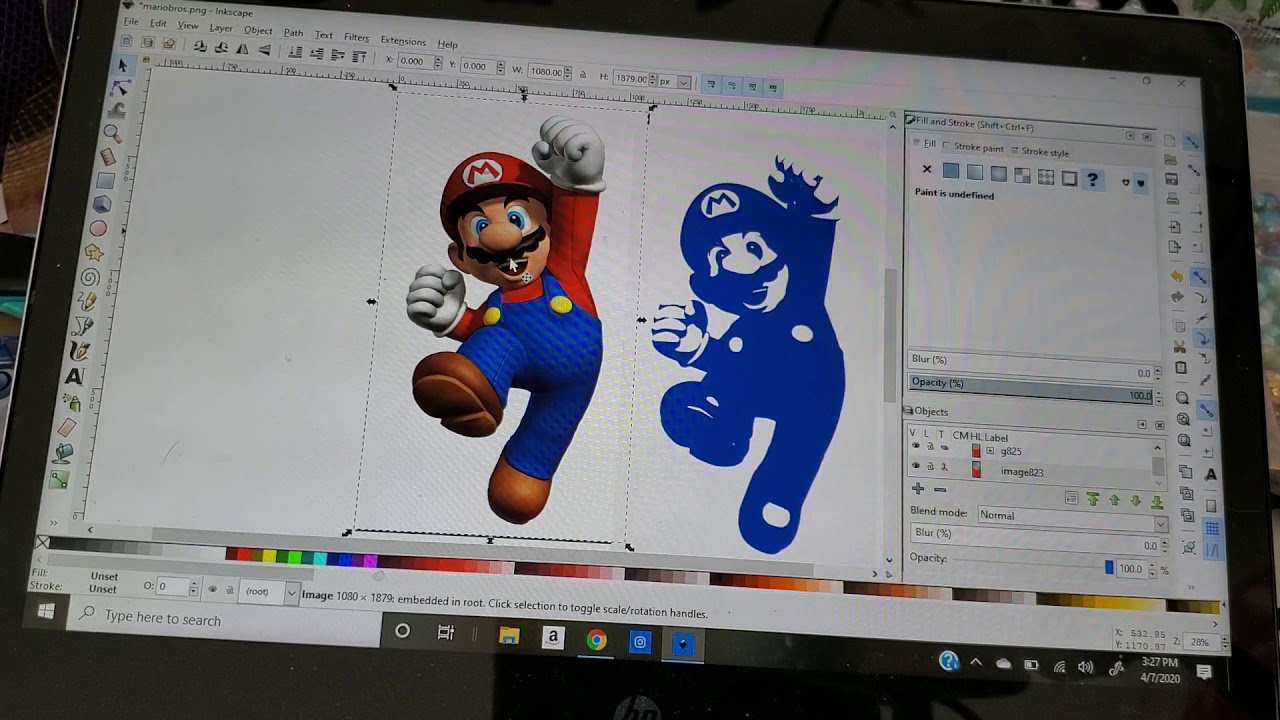The image size is (1280, 720).
Task: Toggle visibility eye of image823 object
Action: pyautogui.click(x=915, y=466)
